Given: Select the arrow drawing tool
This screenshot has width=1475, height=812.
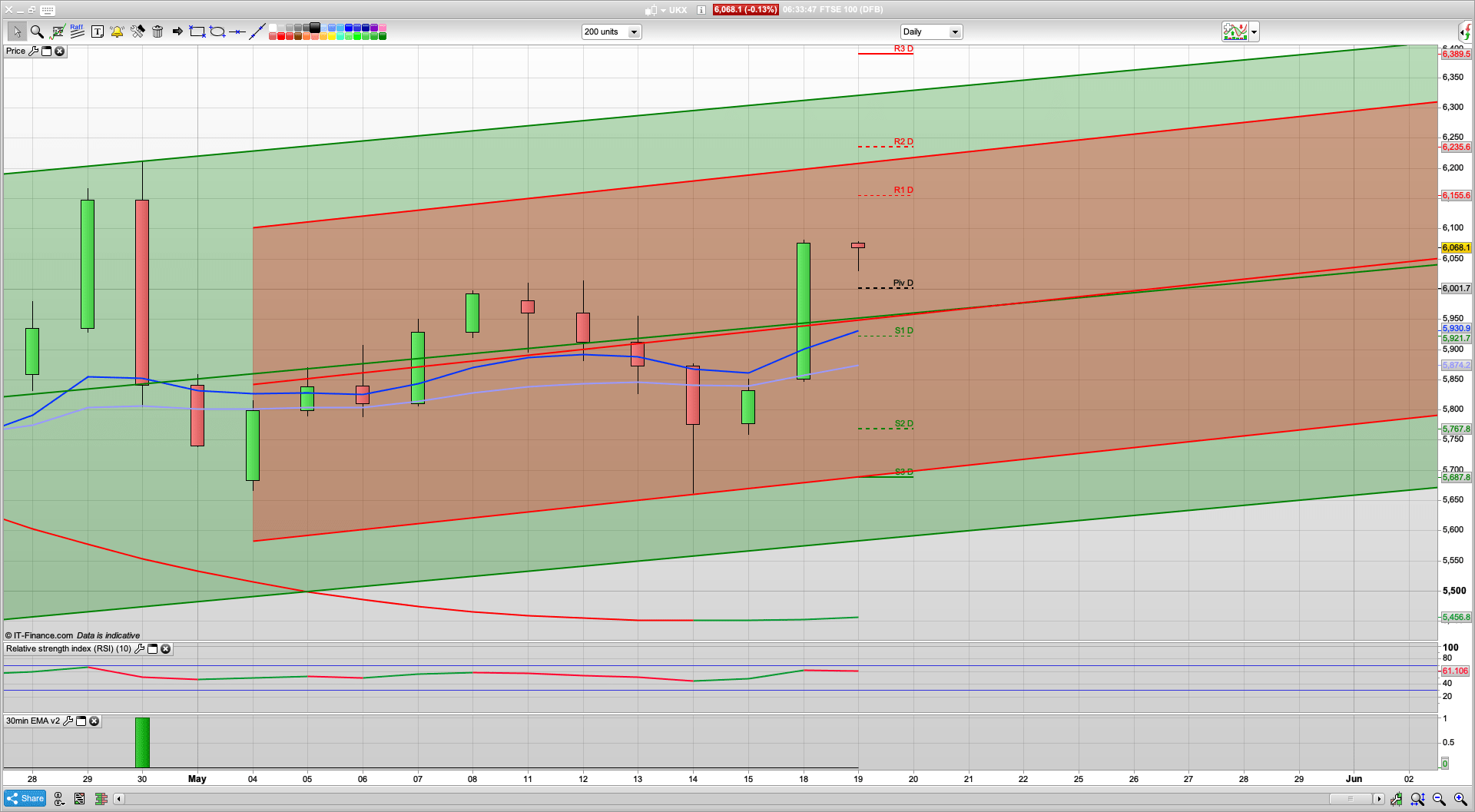Looking at the screenshot, I should click(177, 31).
